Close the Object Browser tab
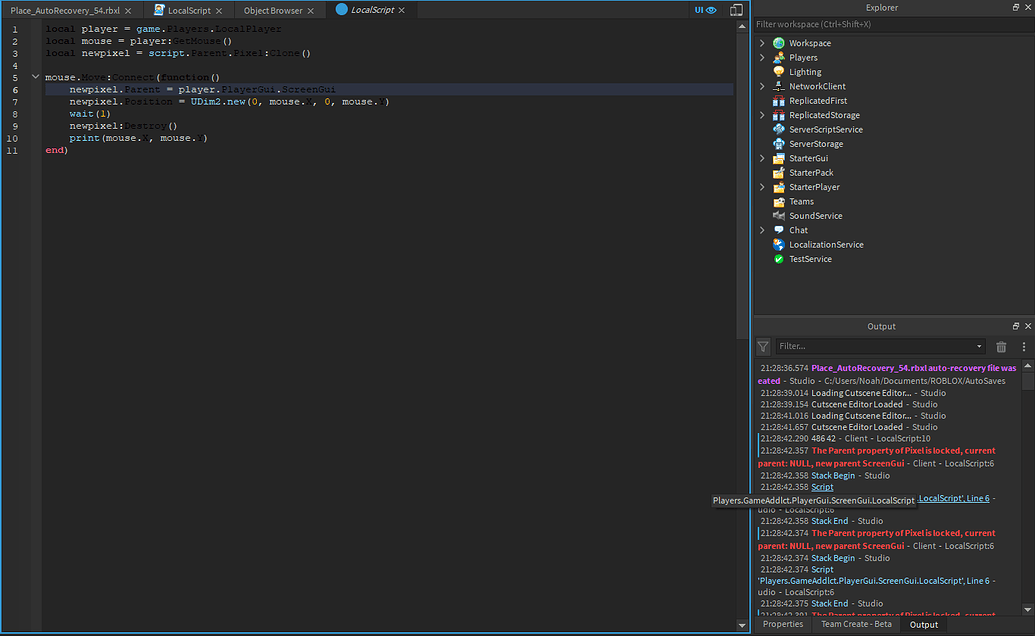 (x=310, y=11)
